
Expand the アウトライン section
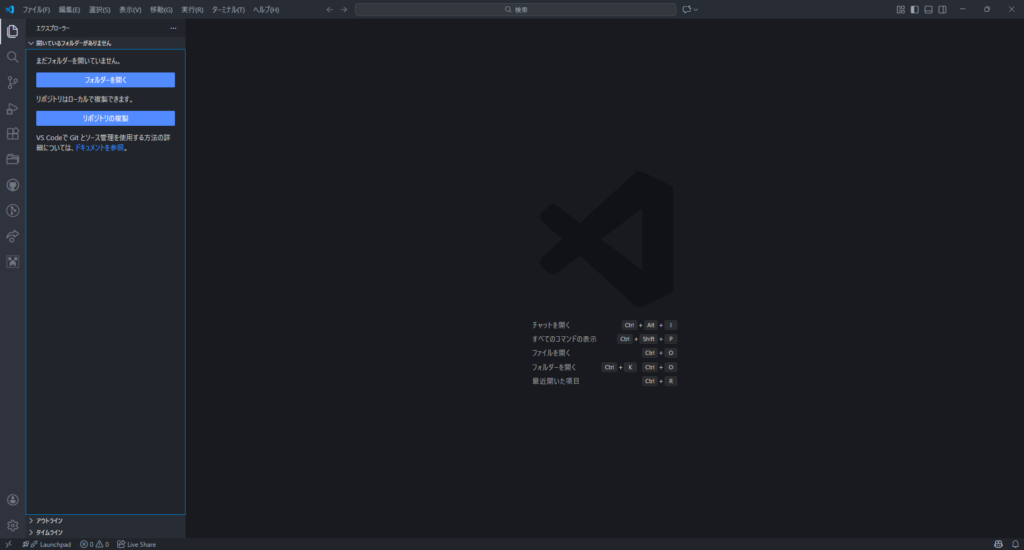coord(49,521)
